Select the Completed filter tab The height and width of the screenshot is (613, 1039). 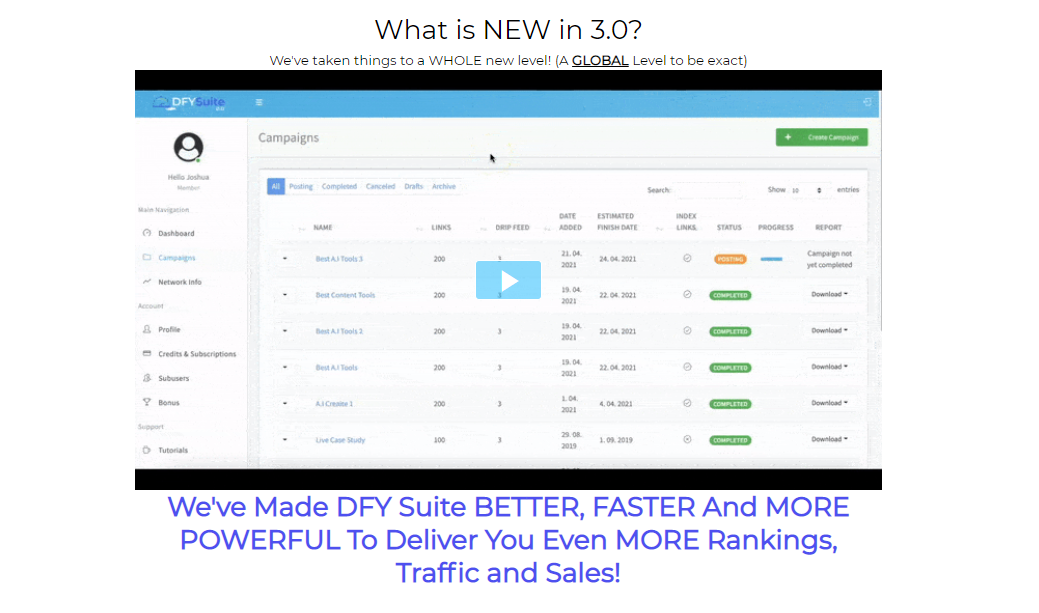[339, 186]
